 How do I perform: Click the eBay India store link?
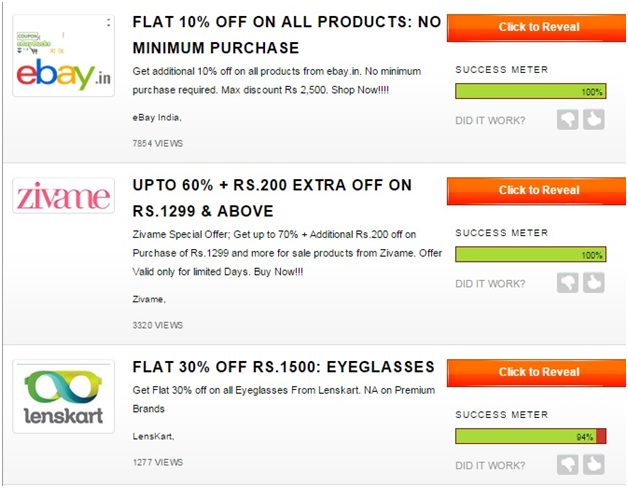(x=157, y=118)
